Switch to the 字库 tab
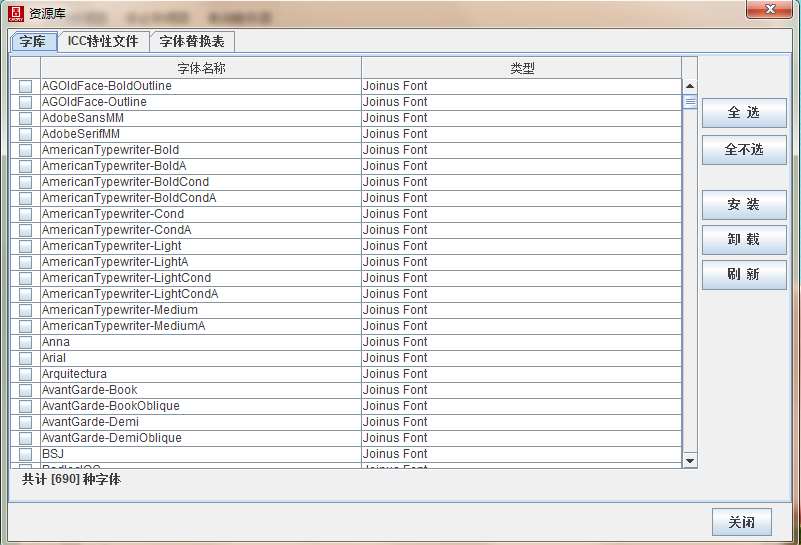 (x=34, y=41)
